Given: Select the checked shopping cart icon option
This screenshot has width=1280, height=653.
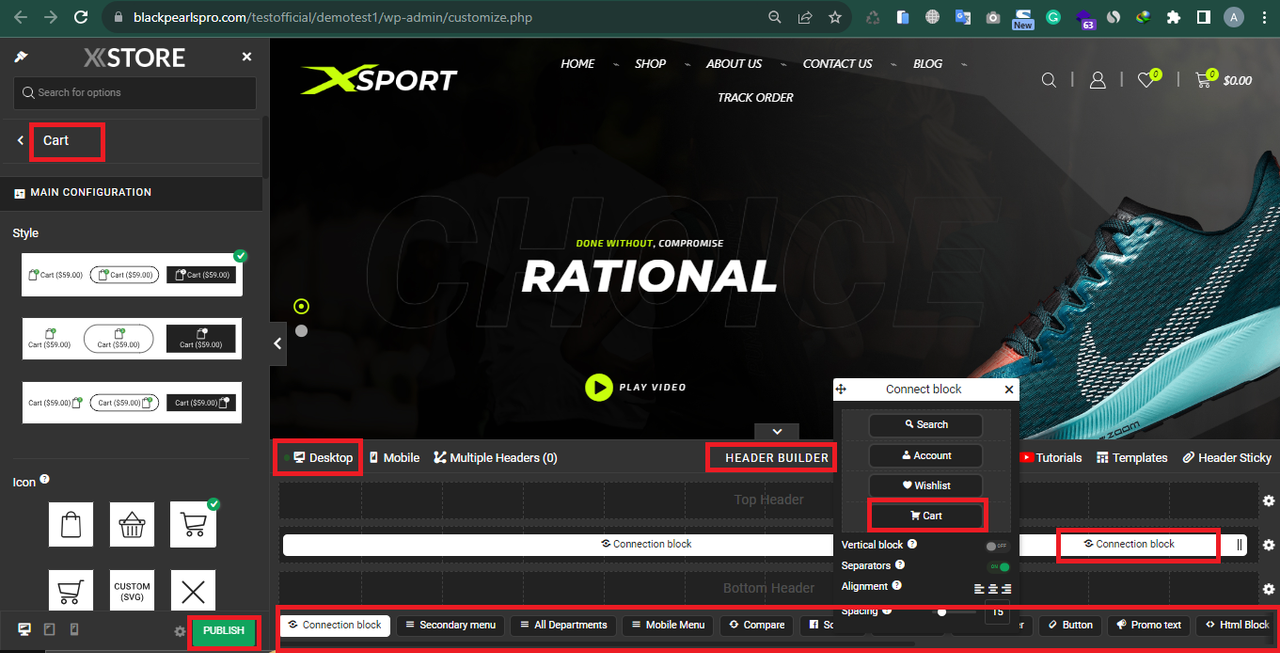Looking at the screenshot, I should click(193, 524).
